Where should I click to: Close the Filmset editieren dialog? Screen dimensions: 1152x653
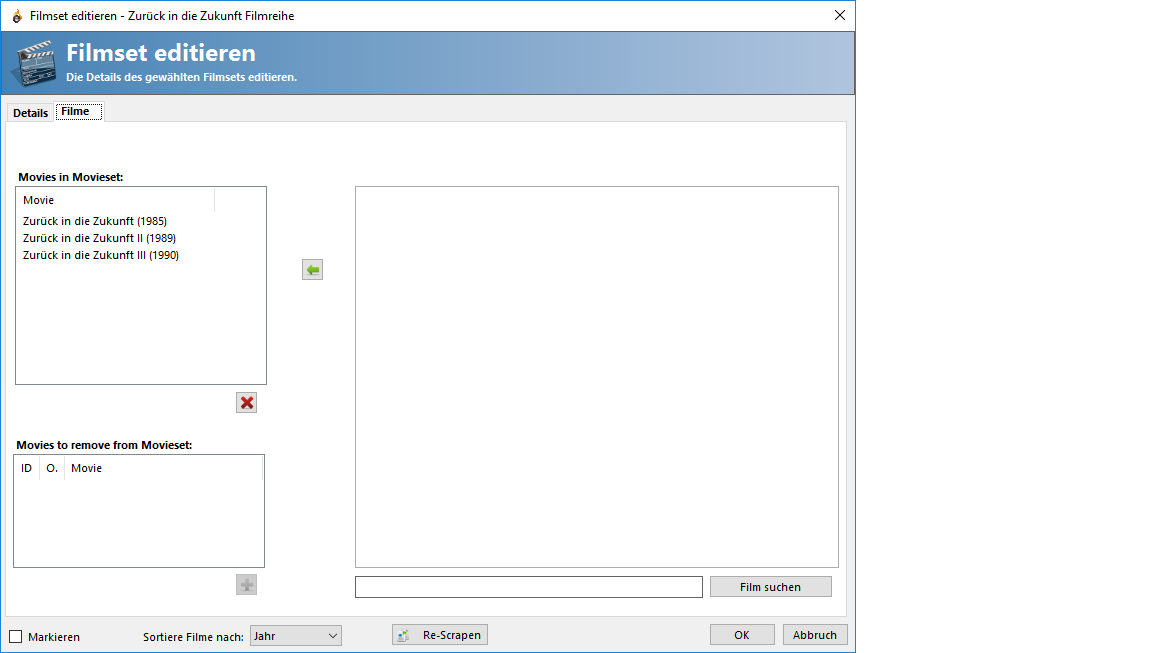840,15
